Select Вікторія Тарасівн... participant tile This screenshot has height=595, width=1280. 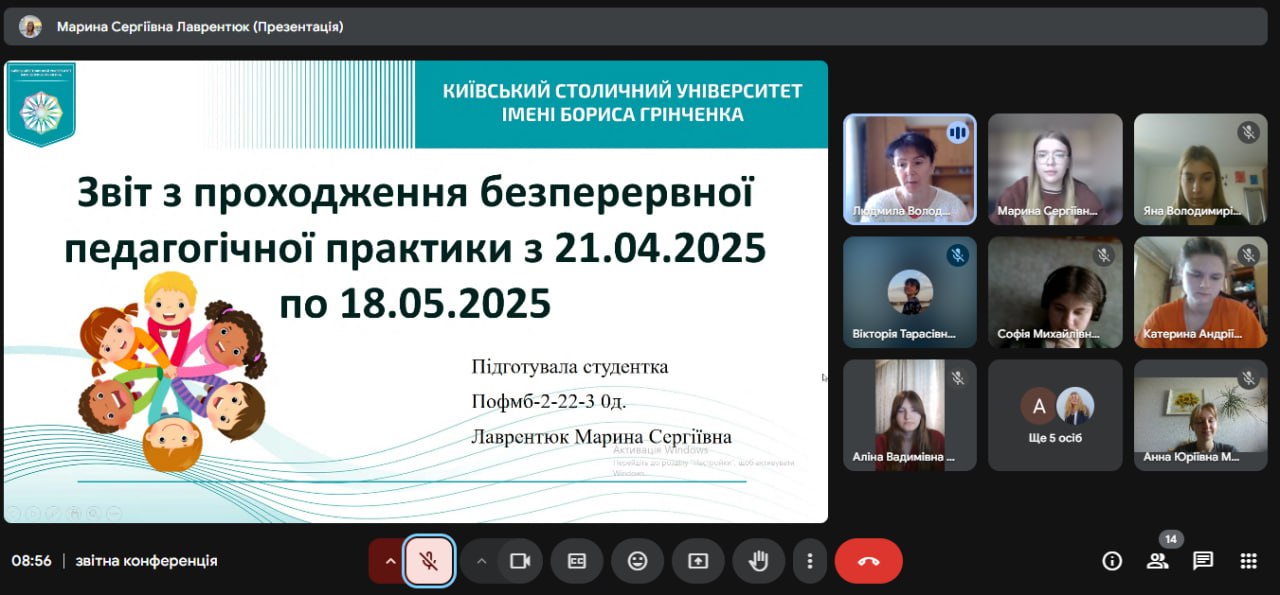910,292
